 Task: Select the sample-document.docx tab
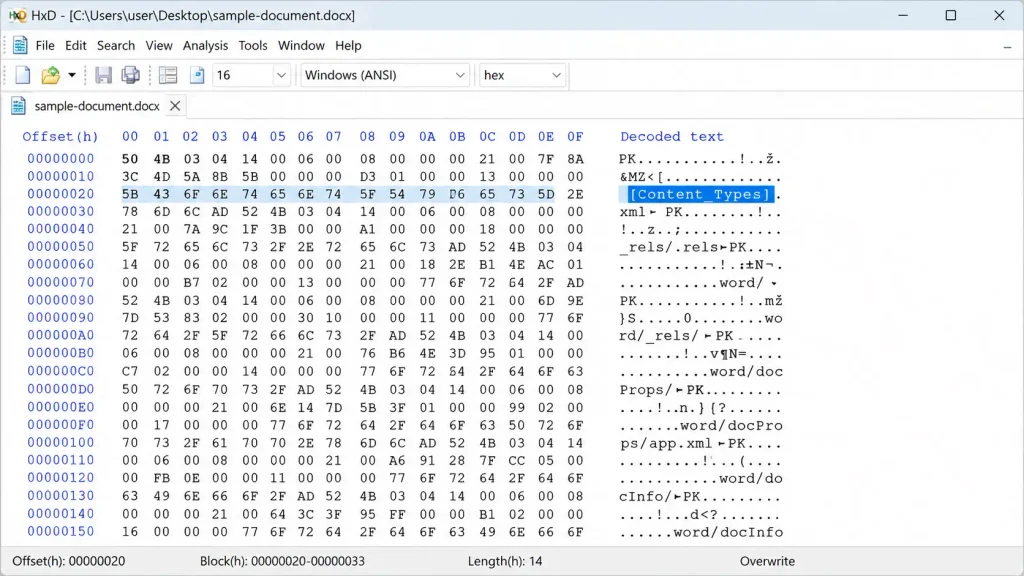[97, 106]
